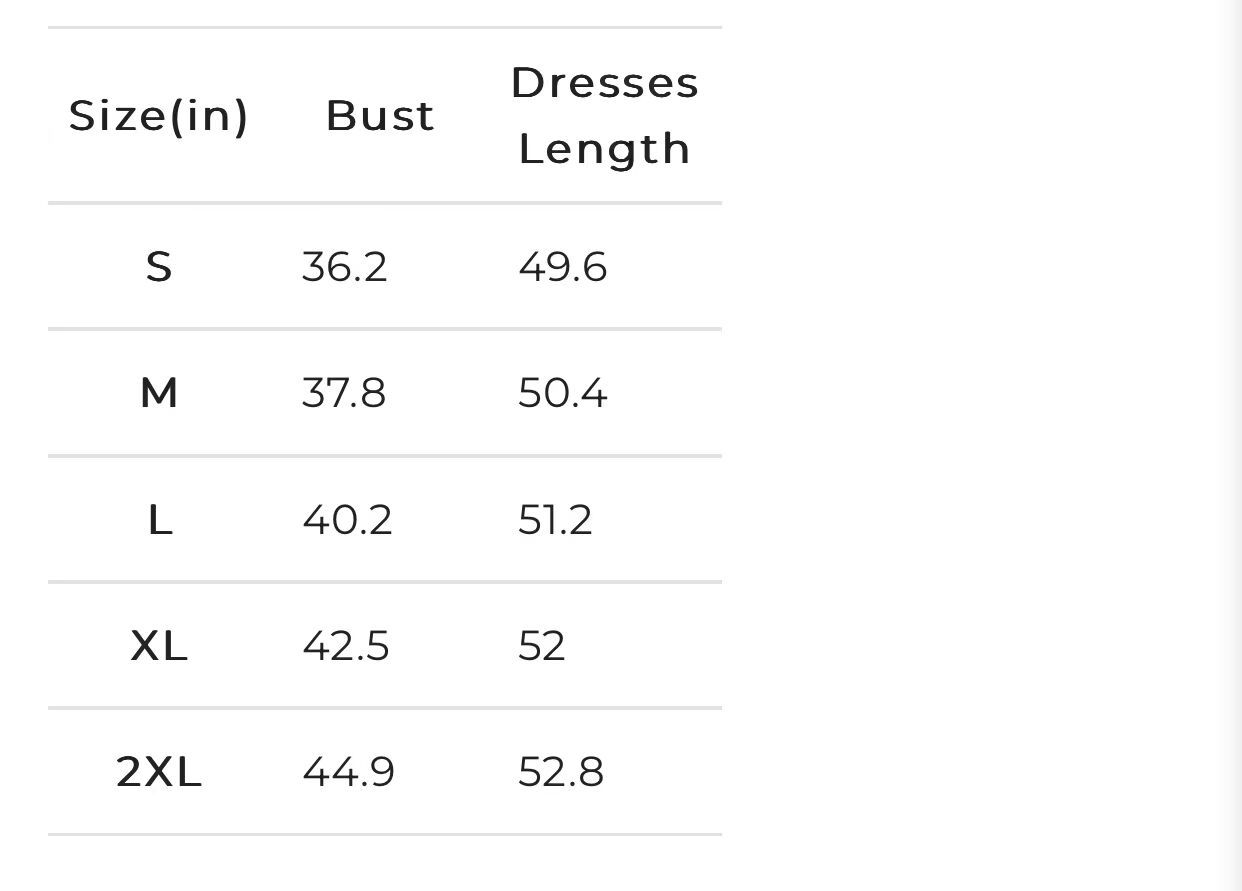Click the word Length in header
This screenshot has height=891, width=1242.
[604, 149]
